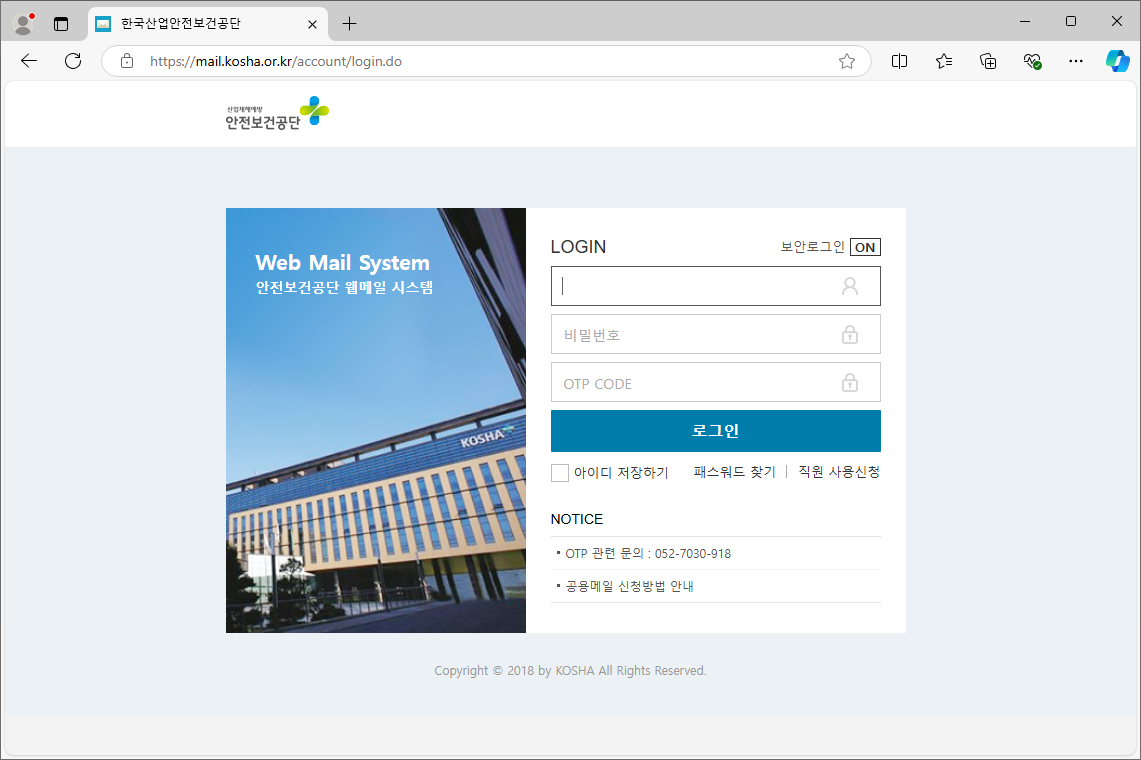Screen dimensions: 1141x760
Task: Click the browser profile avatar icon
Action: [x=22, y=21]
